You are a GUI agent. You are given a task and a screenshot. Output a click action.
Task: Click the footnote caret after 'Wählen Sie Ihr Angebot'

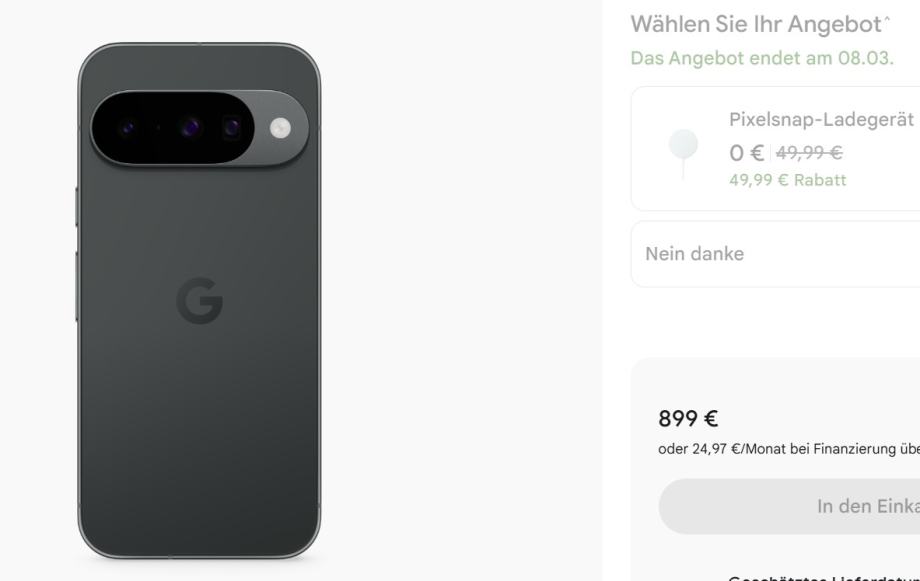pos(887,19)
